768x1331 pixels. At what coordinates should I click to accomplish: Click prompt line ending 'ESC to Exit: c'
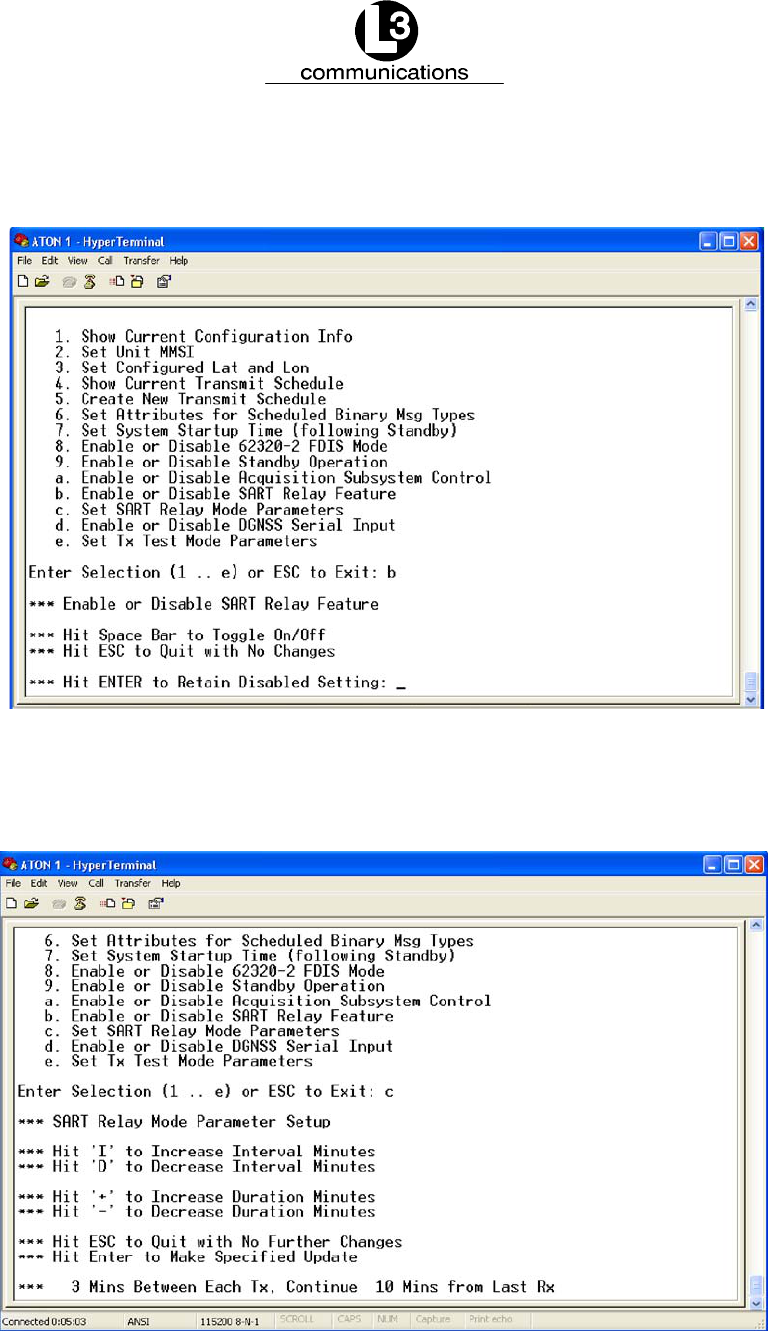click(x=206, y=1092)
